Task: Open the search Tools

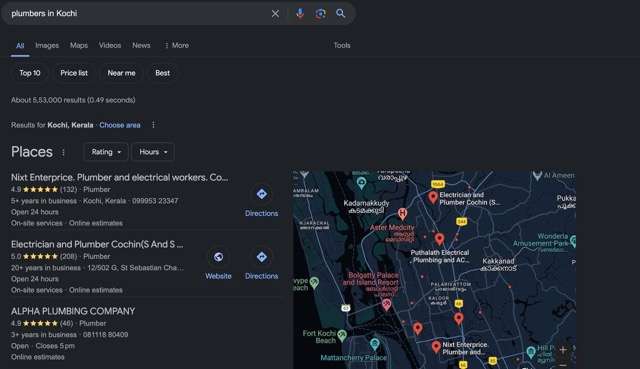Action: (x=342, y=45)
